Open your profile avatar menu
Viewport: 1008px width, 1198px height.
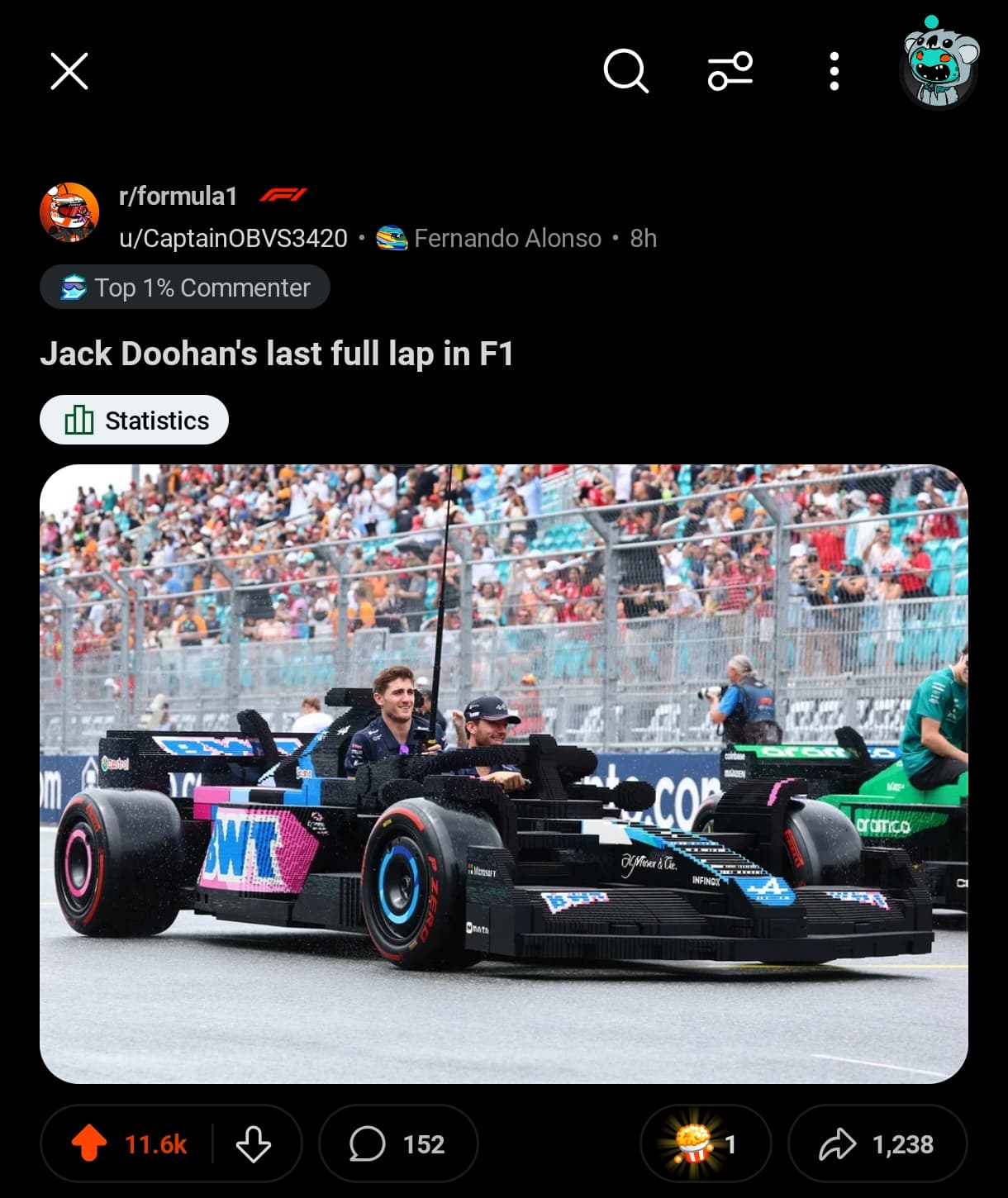click(939, 64)
